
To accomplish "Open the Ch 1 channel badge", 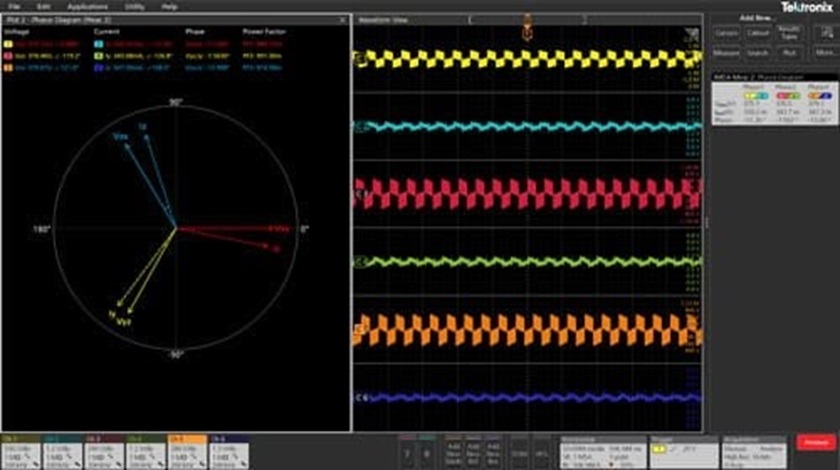I will point(21,453).
